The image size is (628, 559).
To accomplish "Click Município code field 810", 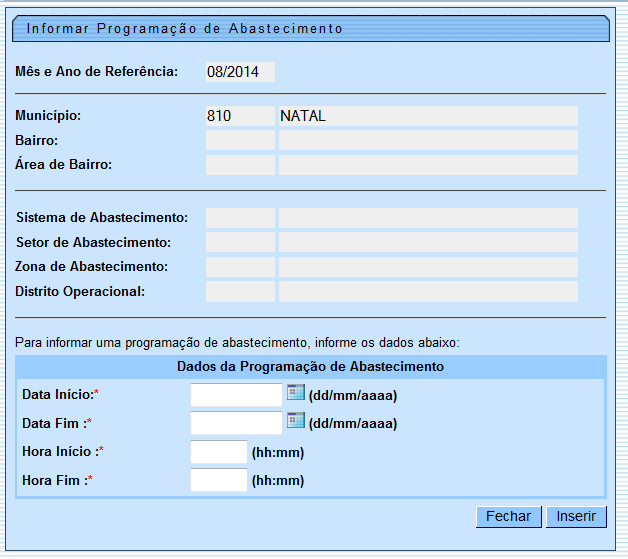I will click(x=240, y=116).
